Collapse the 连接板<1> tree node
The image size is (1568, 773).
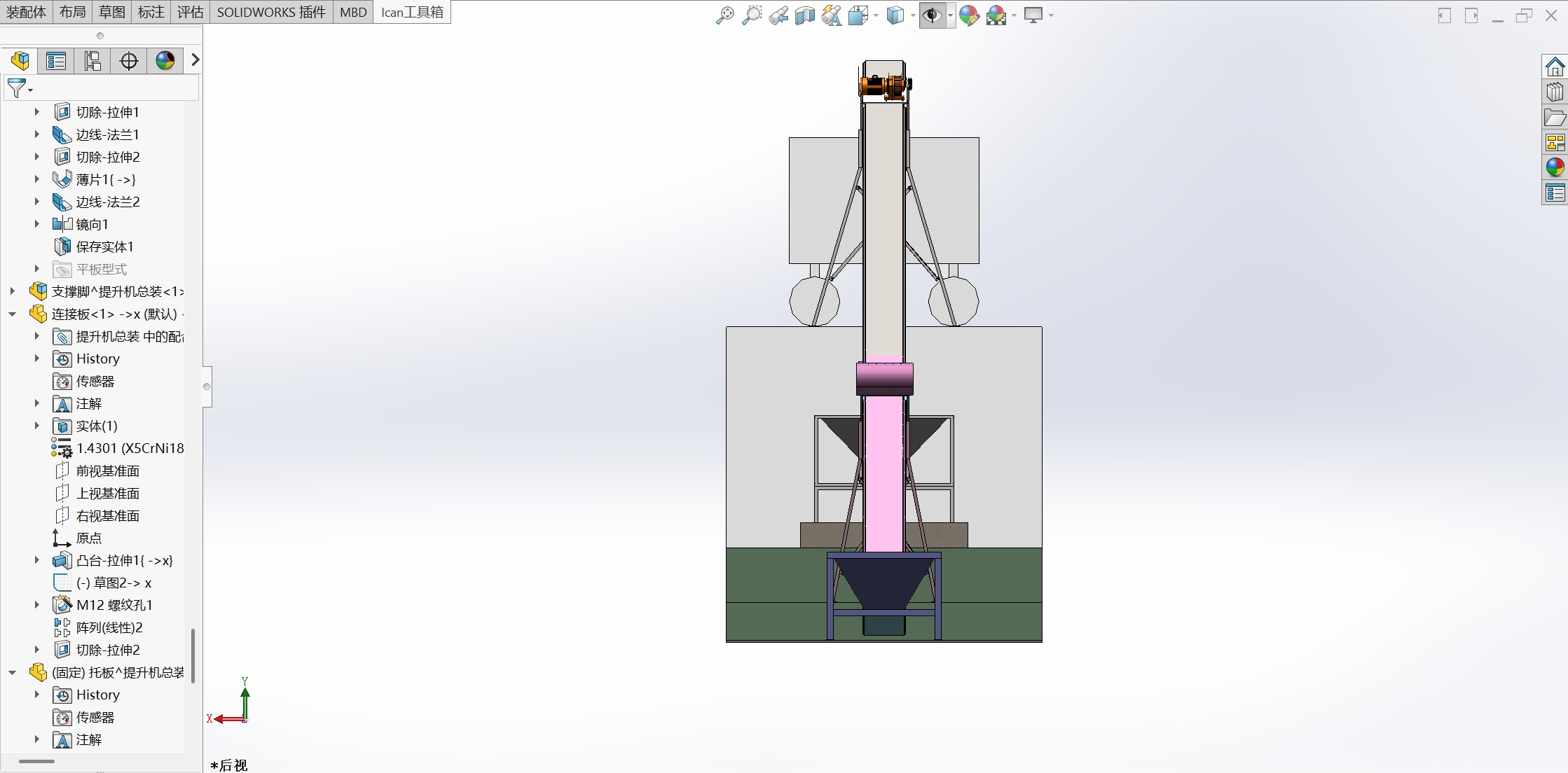(13, 314)
